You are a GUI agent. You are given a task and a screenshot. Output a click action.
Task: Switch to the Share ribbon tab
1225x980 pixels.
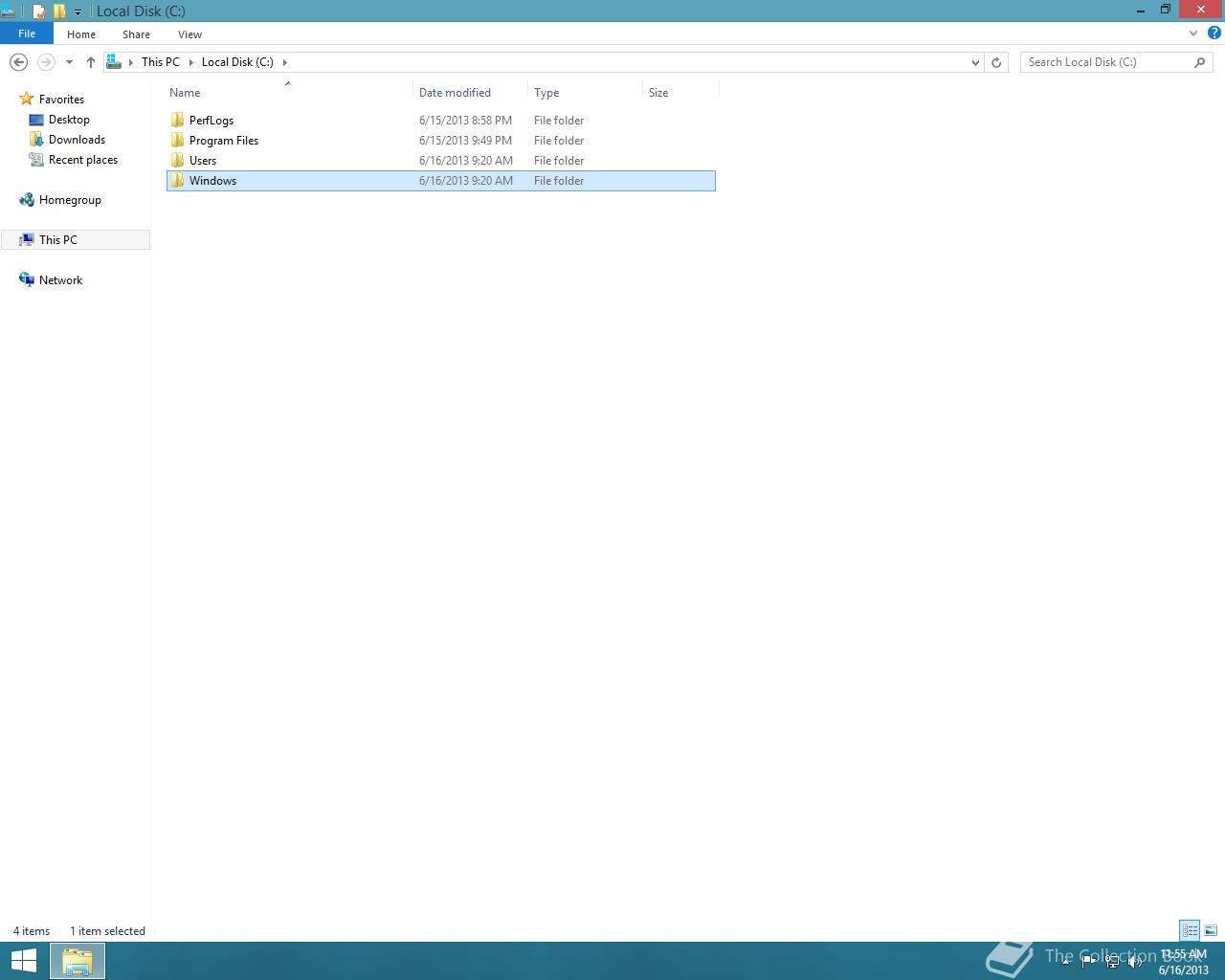coord(136,34)
